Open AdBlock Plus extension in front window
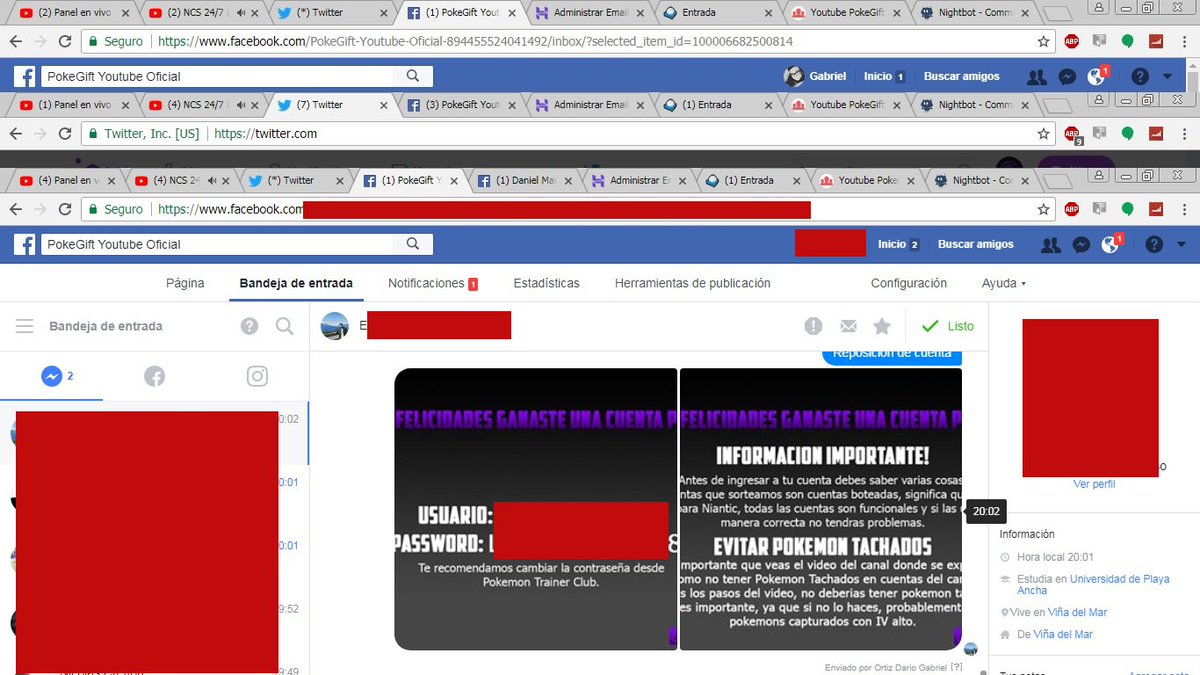The height and width of the screenshot is (675, 1200). coord(1071,209)
